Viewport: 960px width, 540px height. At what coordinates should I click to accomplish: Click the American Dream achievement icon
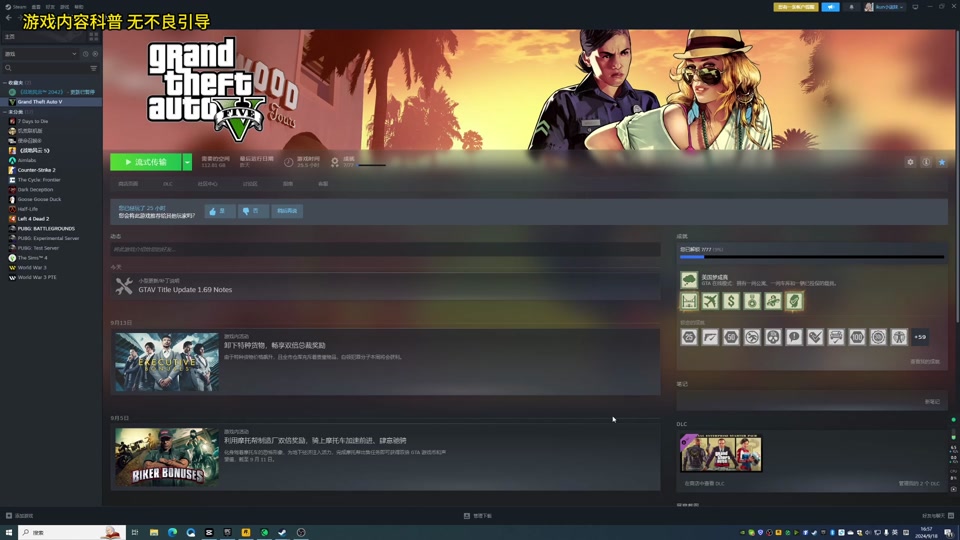tap(689, 280)
